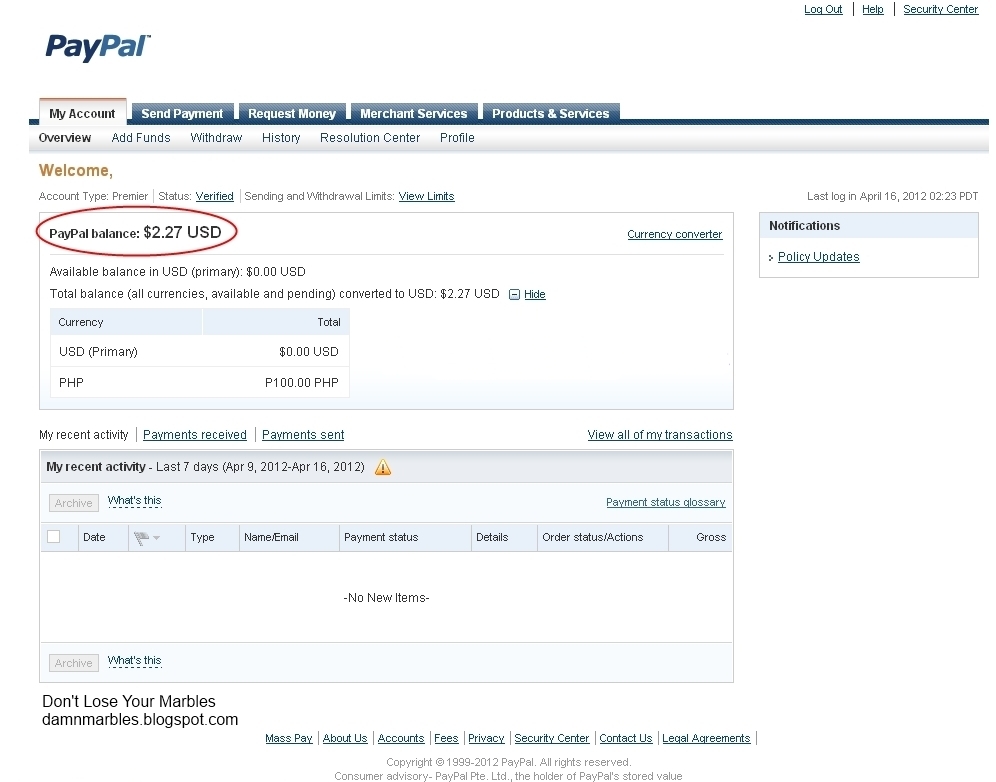Viewport: 996px width, 782px height.
Task: Open the Send Payment tab
Action: pos(182,113)
